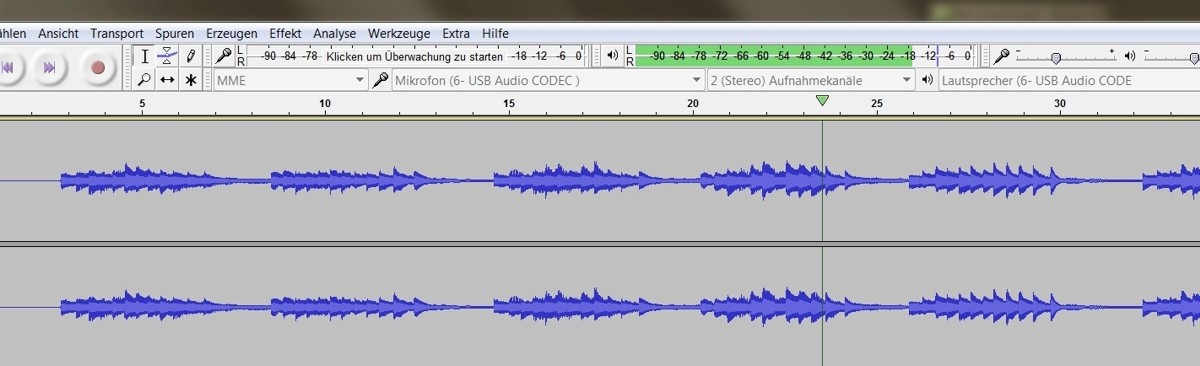1200x366 pixels.
Task: Start recording with the red Record button
Action: click(97, 68)
